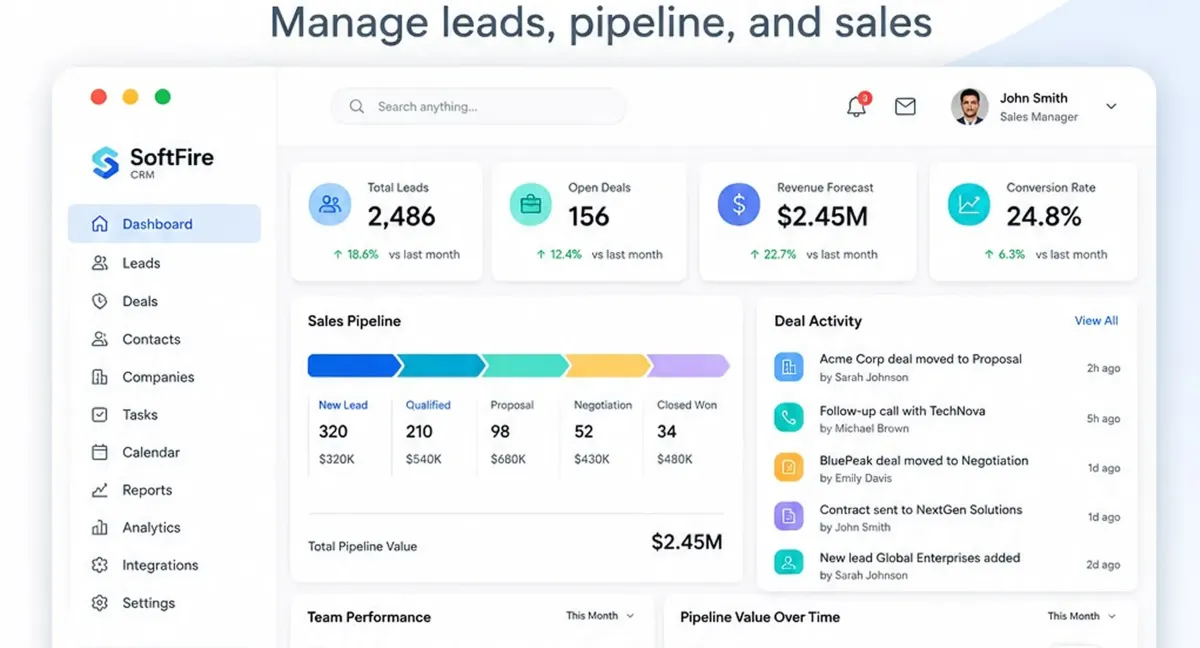Open Analytics from the sidebar
The height and width of the screenshot is (648, 1200).
pyautogui.click(x=151, y=527)
